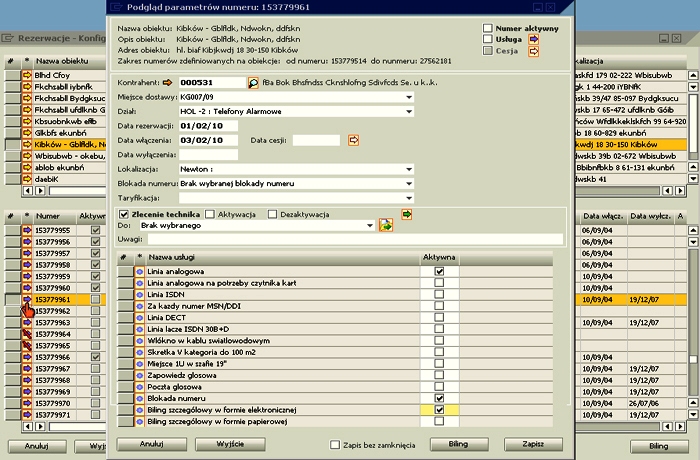Viewport: 700px width, 460px height.
Task: Select number 153779966 in Rezerwacje list
Action: coord(53,357)
